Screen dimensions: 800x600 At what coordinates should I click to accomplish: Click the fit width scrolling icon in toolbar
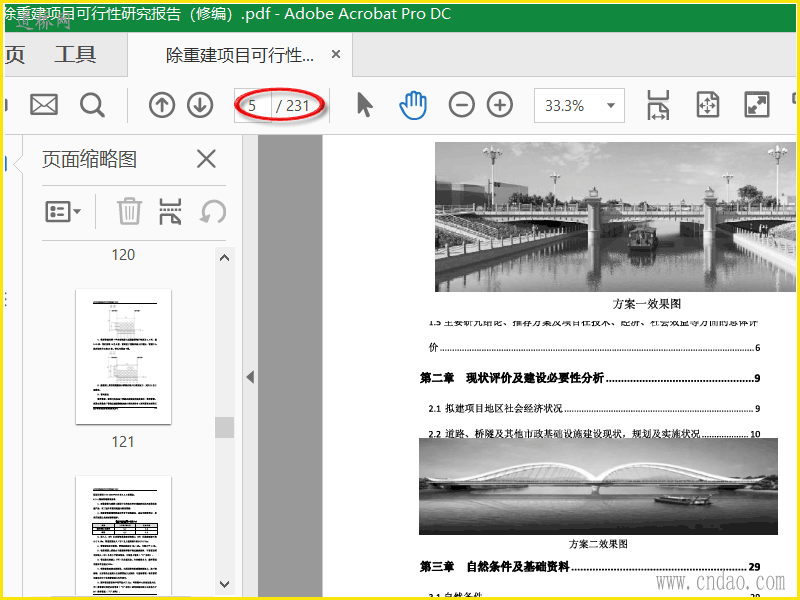(x=658, y=105)
